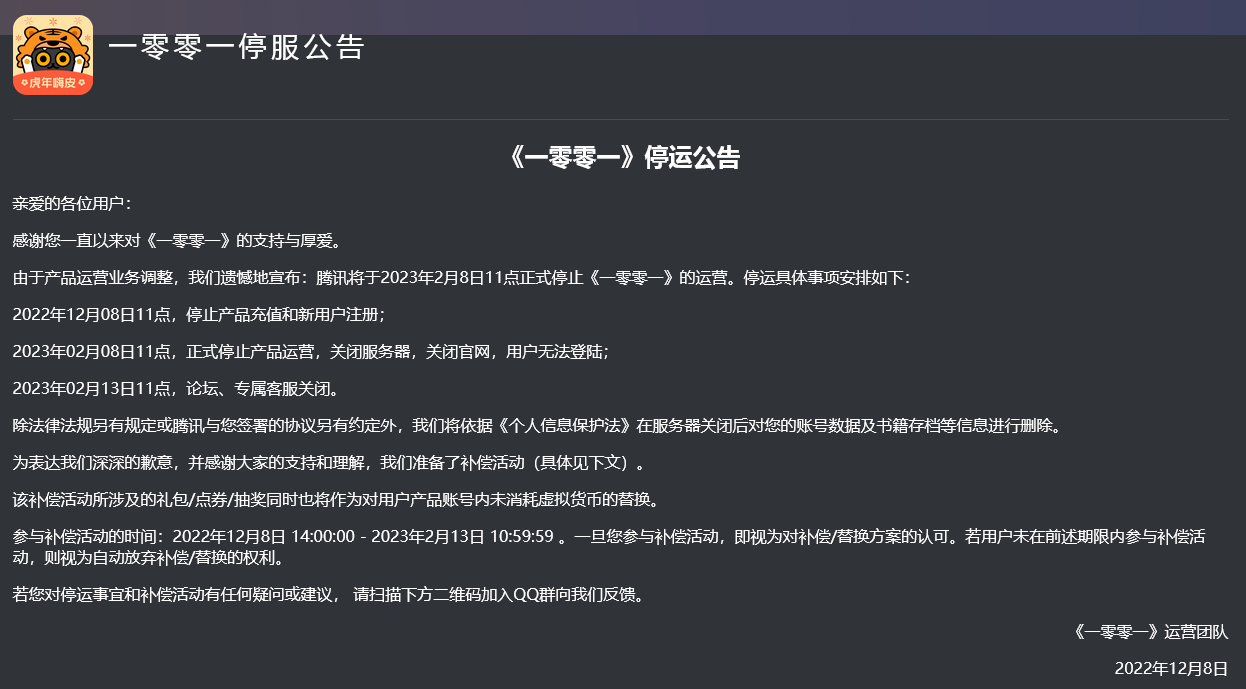Click the 2022年12月08日11点 recharge stop line
The image size is (1246, 689).
pyautogui.click(x=200, y=317)
